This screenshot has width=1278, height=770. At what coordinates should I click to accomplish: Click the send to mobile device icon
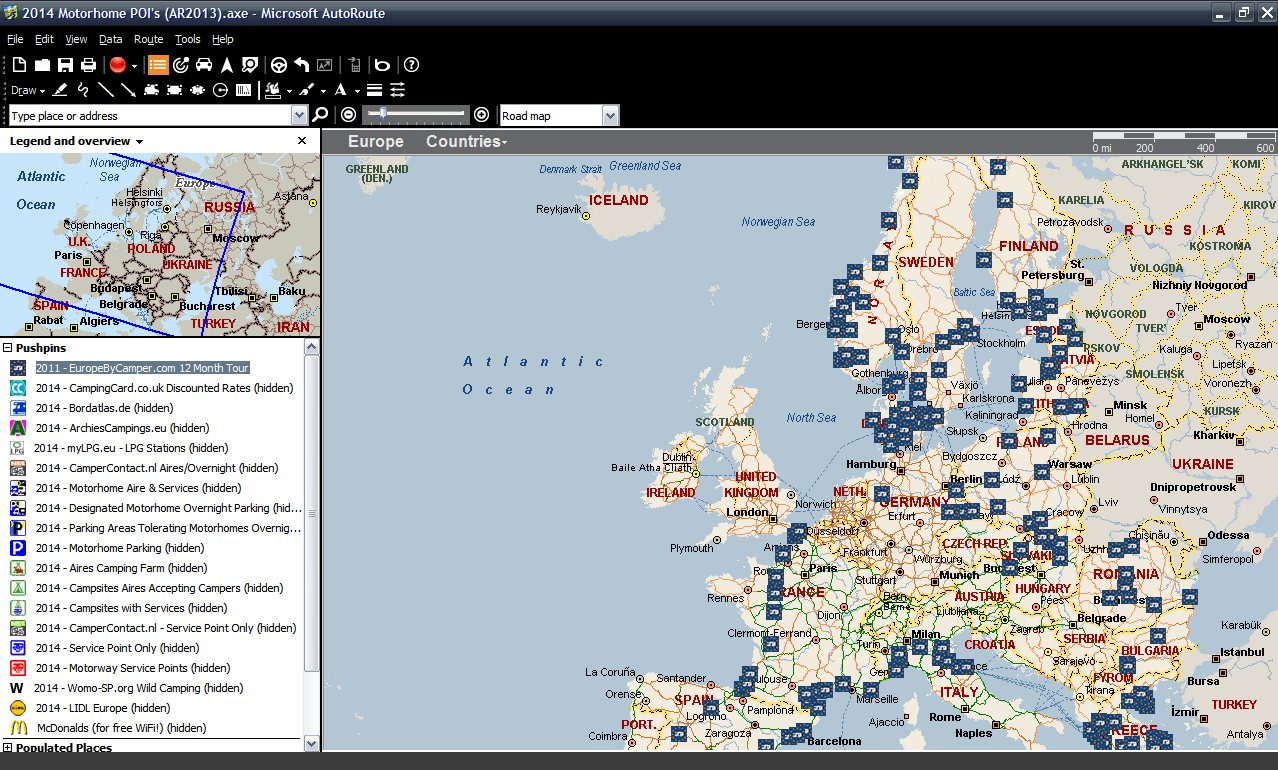pyautogui.click(x=355, y=65)
